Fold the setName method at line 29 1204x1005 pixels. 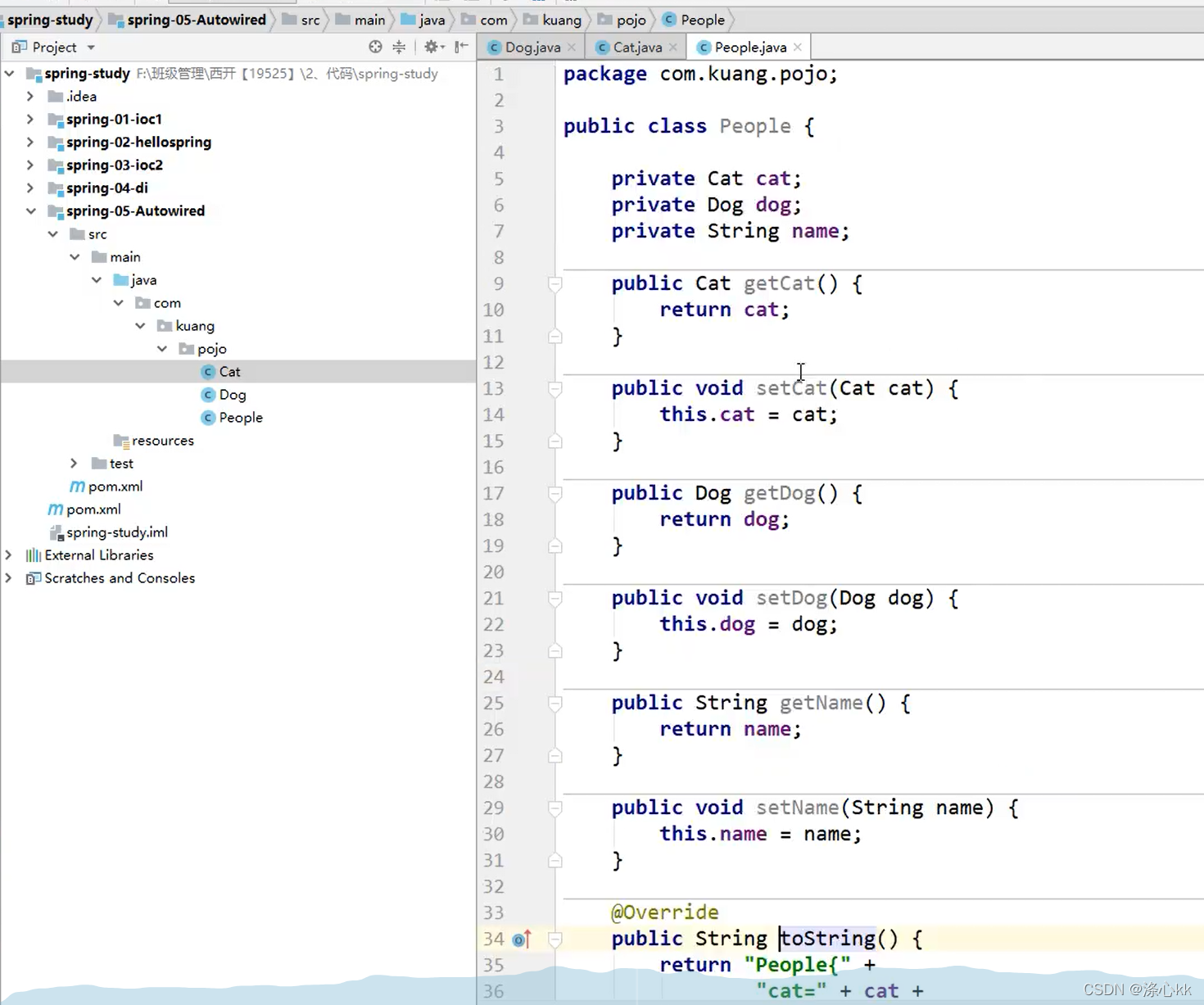(554, 808)
